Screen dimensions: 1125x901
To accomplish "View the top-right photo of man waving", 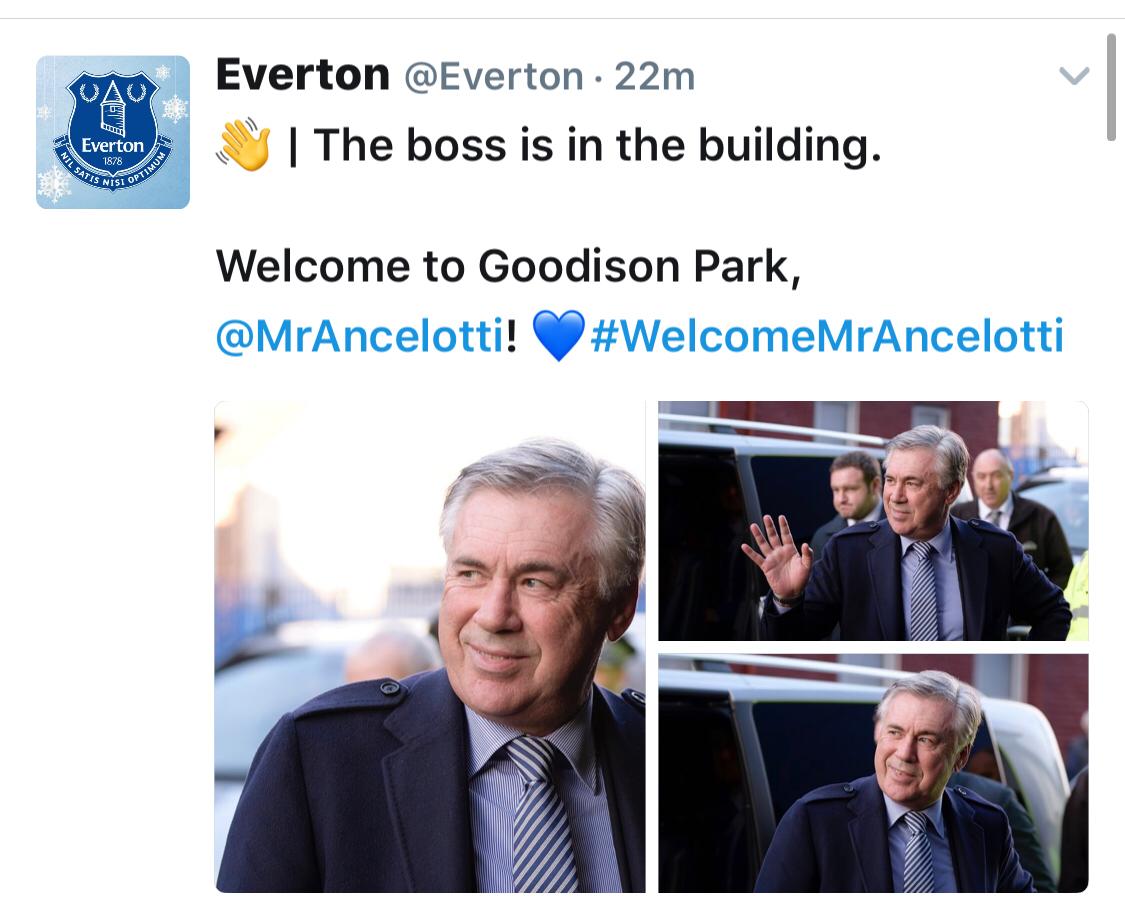I will tap(872, 520).
